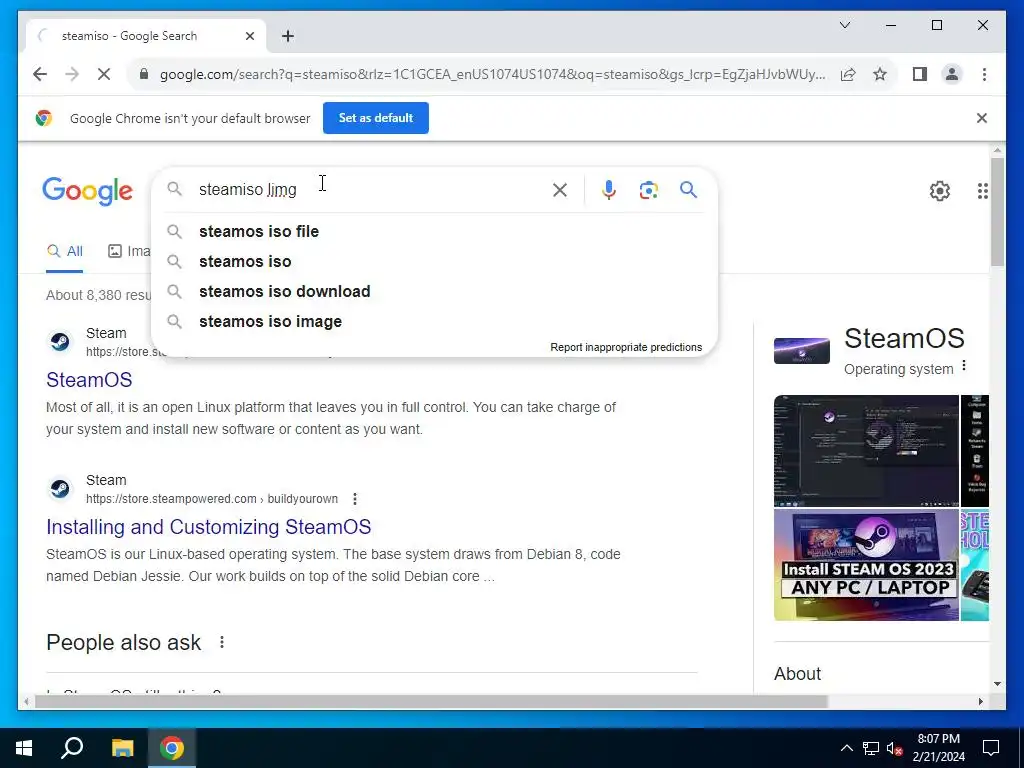Open the SteamOS search result
The image size is (1024, 768).
pos(89,379)
